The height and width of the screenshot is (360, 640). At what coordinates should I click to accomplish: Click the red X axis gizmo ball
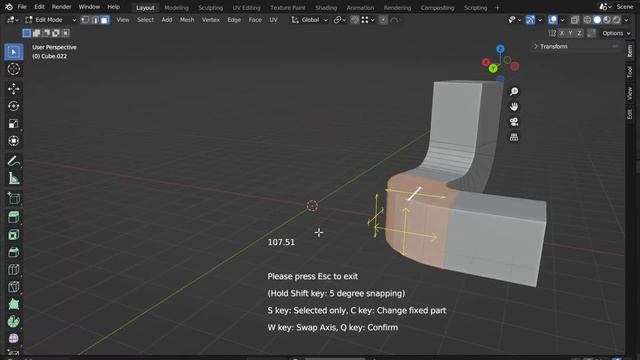click(x=486, y=62)
